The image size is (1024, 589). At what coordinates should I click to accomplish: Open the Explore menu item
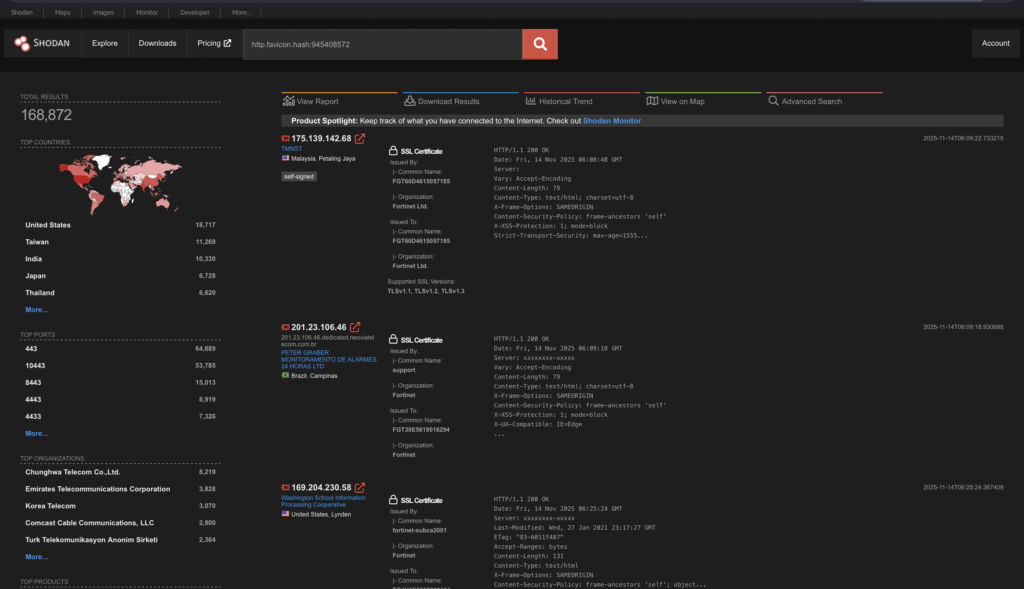(105, 44)
